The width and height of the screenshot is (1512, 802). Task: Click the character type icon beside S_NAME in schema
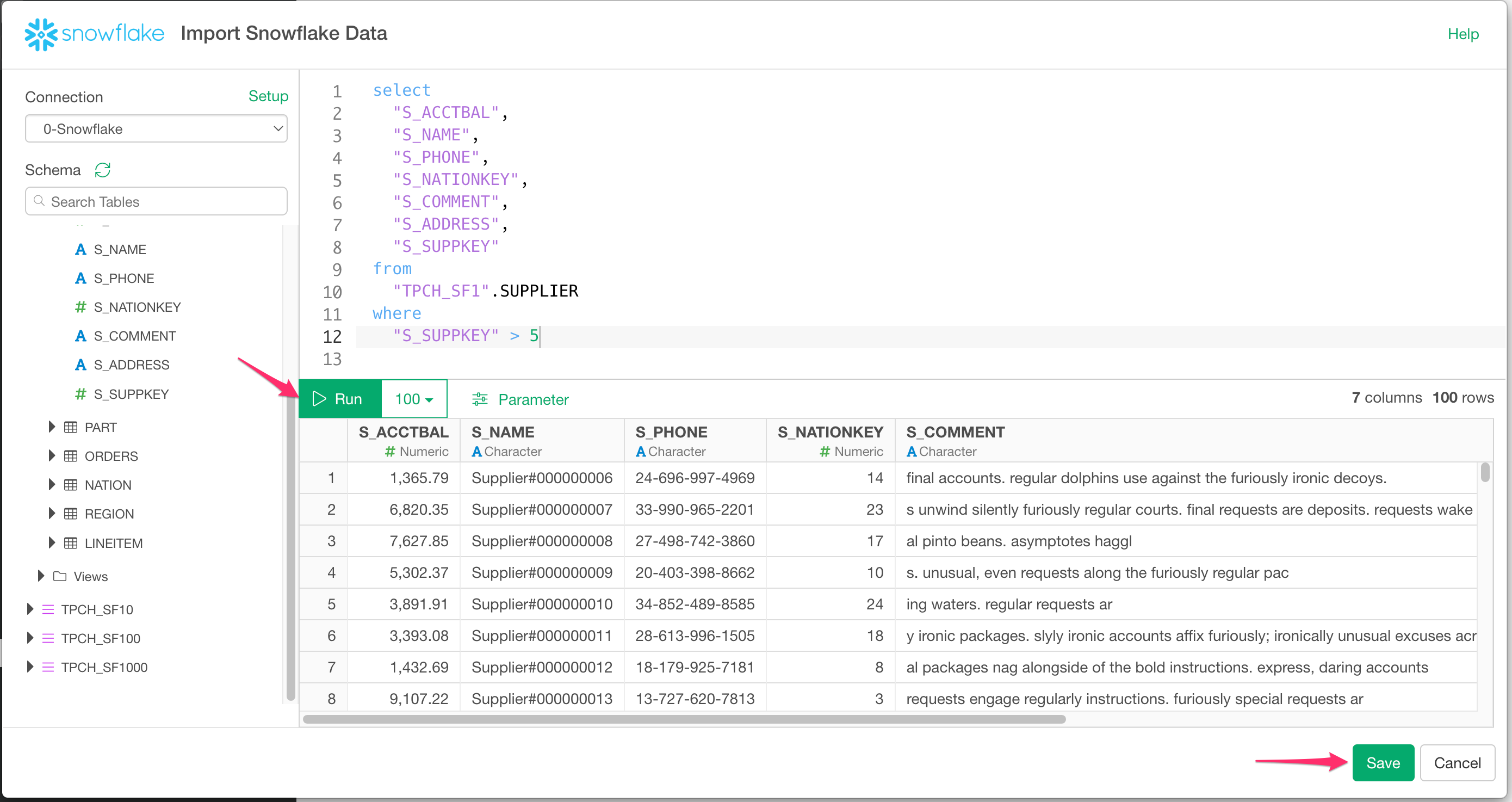(x=80, y=250)
